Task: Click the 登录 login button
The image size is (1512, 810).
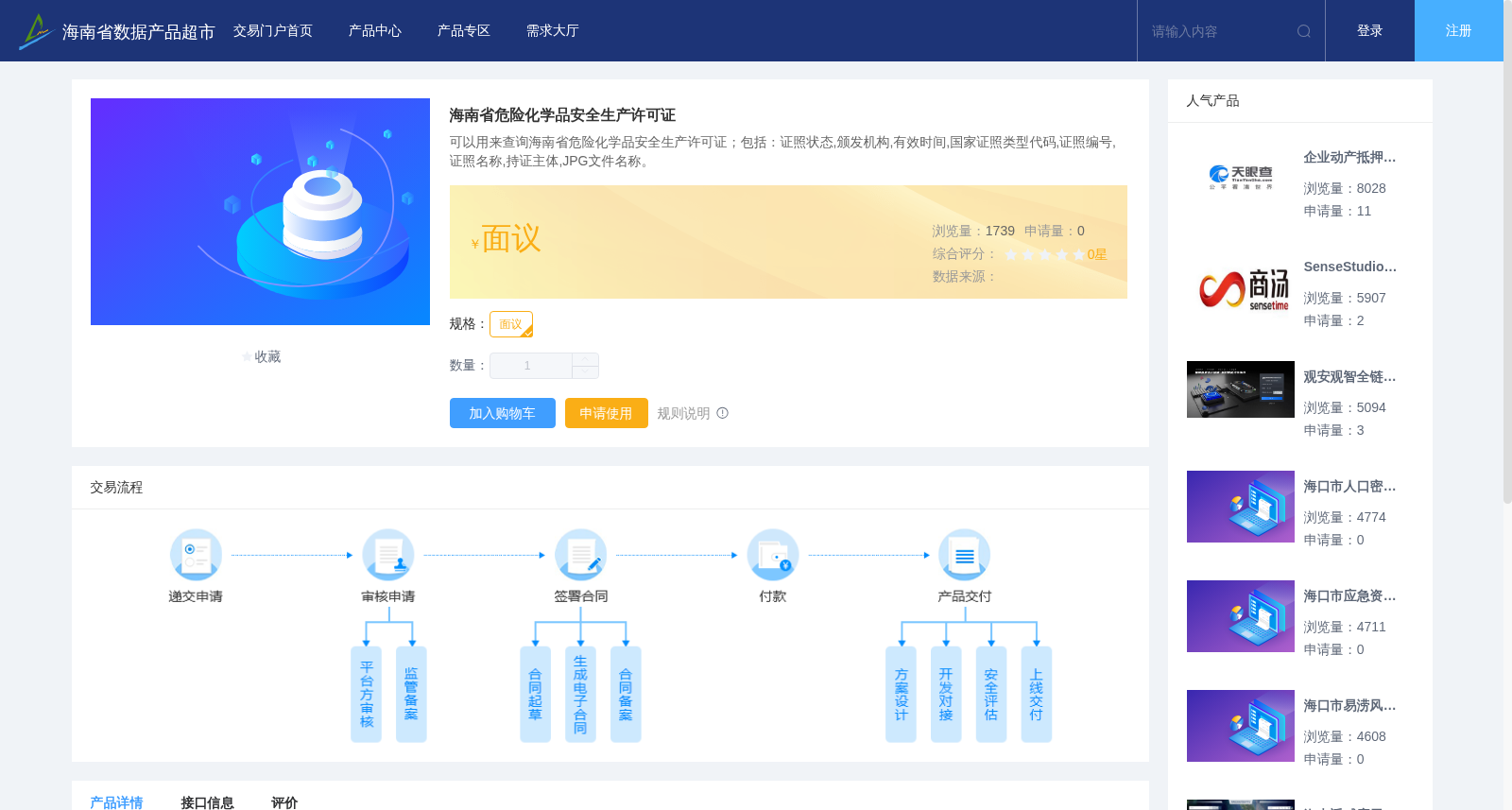Action: point(1370,31)
